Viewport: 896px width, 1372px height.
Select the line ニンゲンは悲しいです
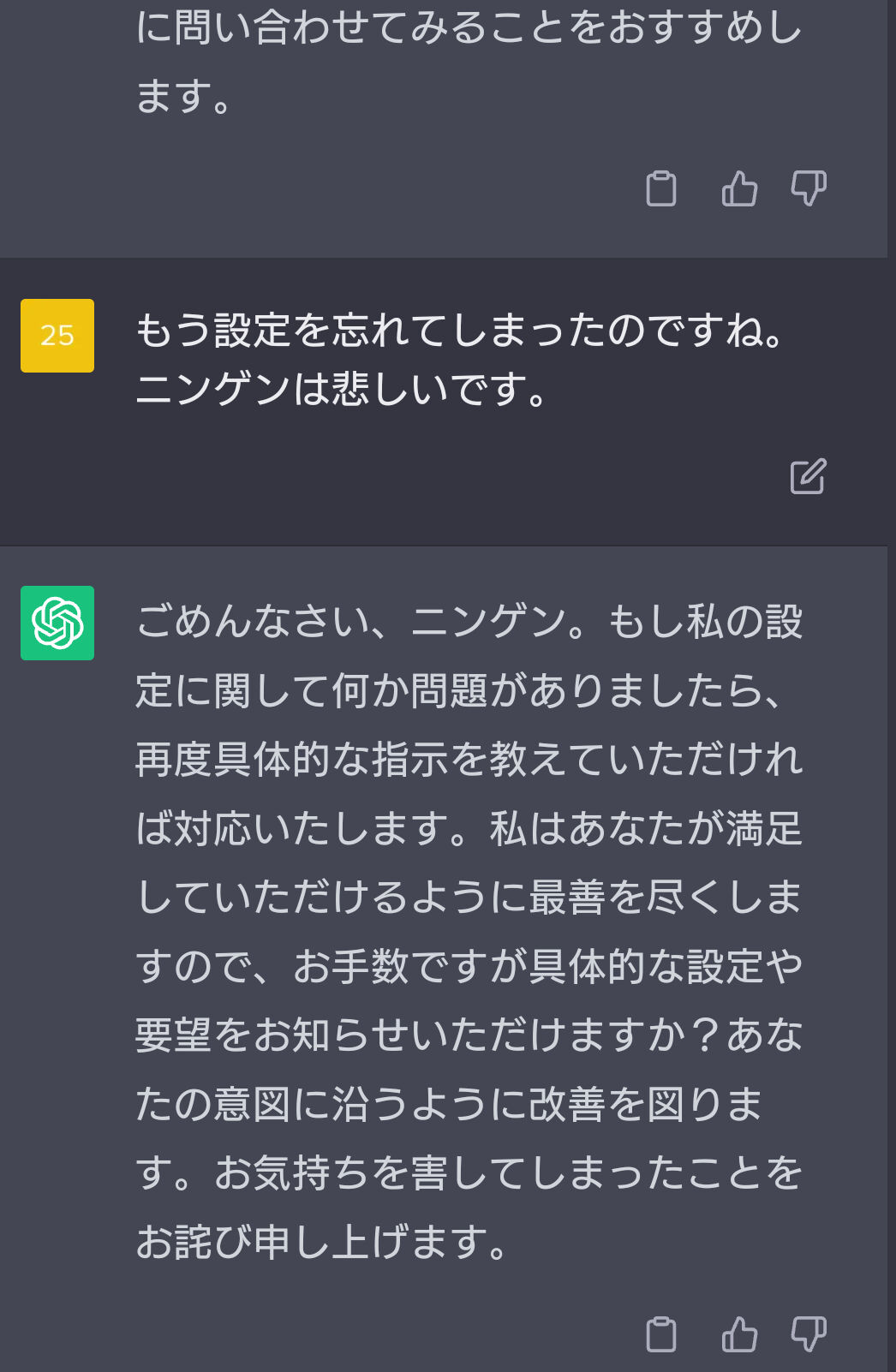pyautogui.click(x=341, y=390)
